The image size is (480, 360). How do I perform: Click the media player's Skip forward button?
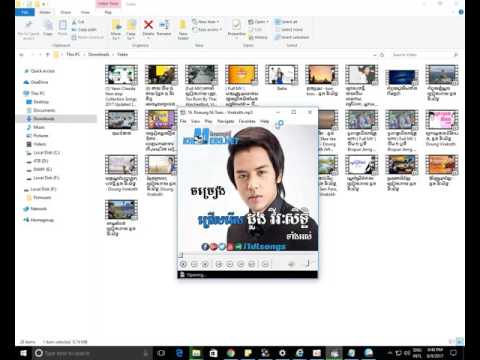pos(252,264)
